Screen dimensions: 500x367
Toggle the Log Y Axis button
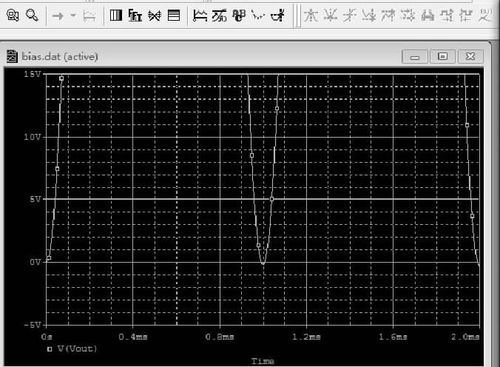pos(174,15)
